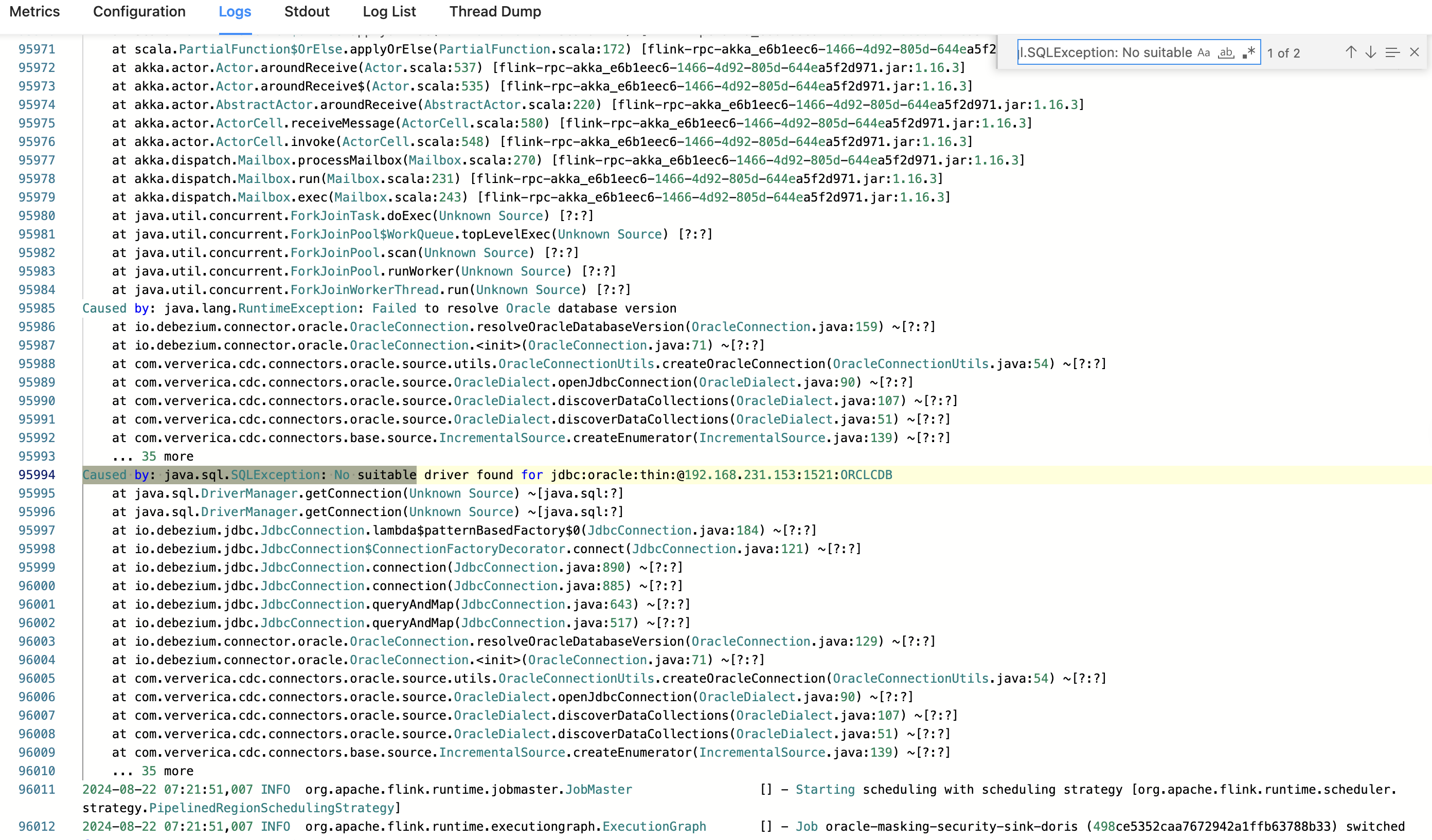Image resolution: width=1432 pixels, height=840 pixels.
Task: Click 'ForkJoinWorkerThread' on line 95984
Action: point(364,289)
